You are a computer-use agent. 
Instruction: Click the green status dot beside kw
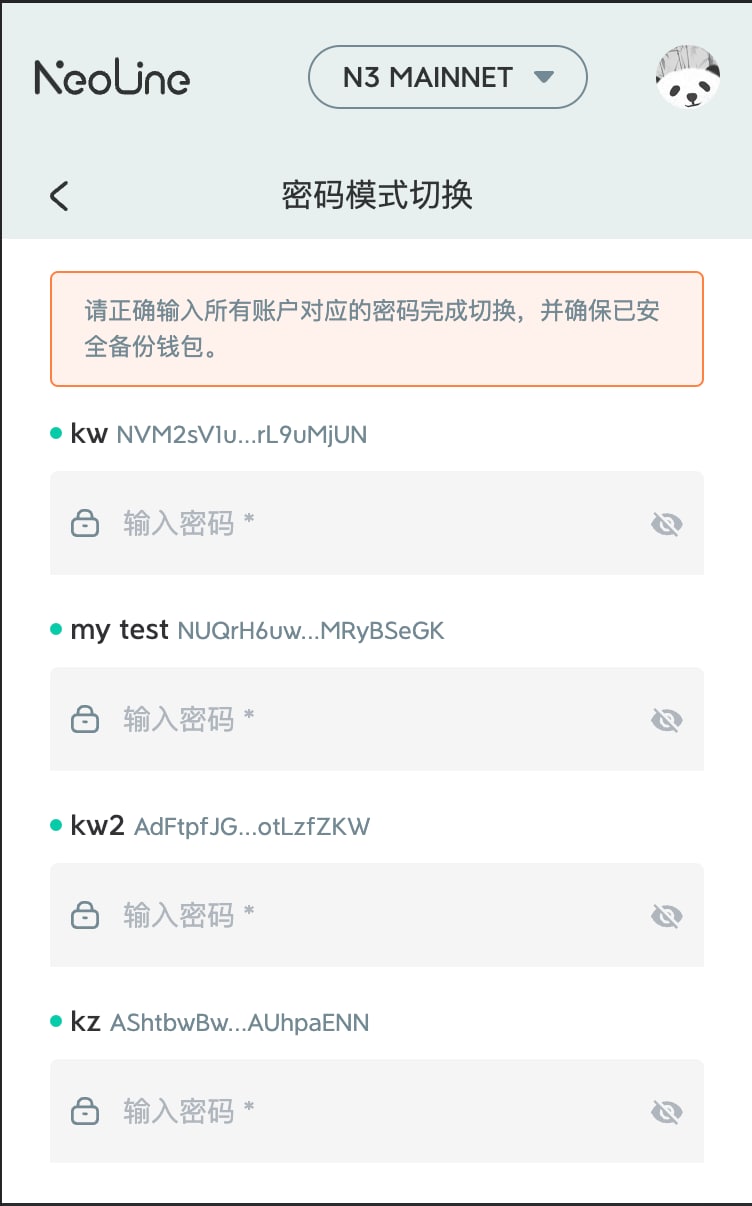pyautogui.click(x=56, y=433)
